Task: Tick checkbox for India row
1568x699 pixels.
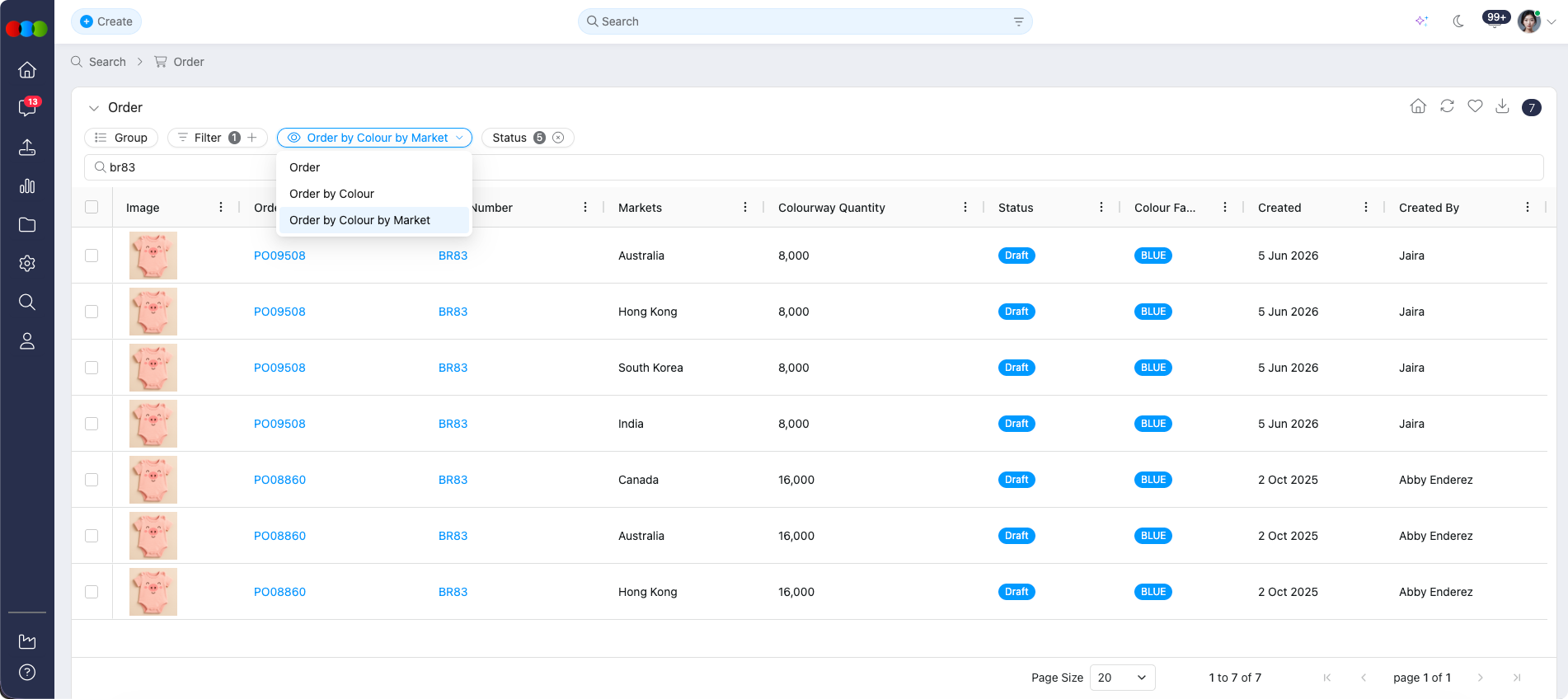Action: tap(92, 424)
